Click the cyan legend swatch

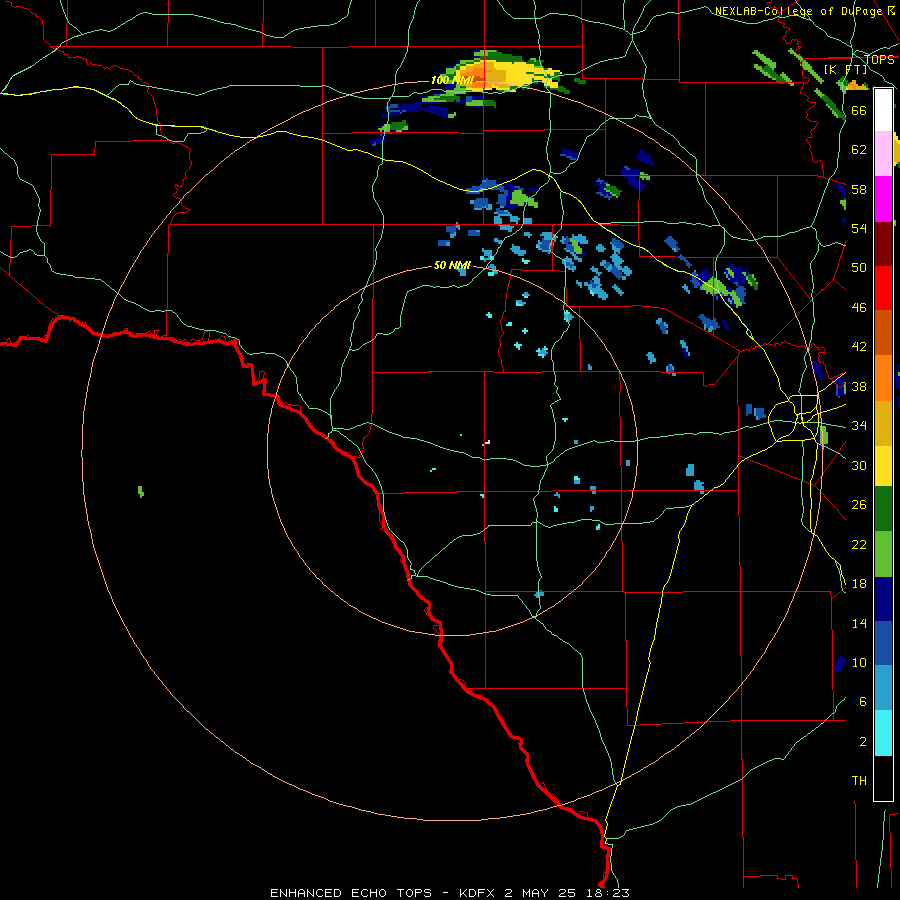(x=883, y=733)
